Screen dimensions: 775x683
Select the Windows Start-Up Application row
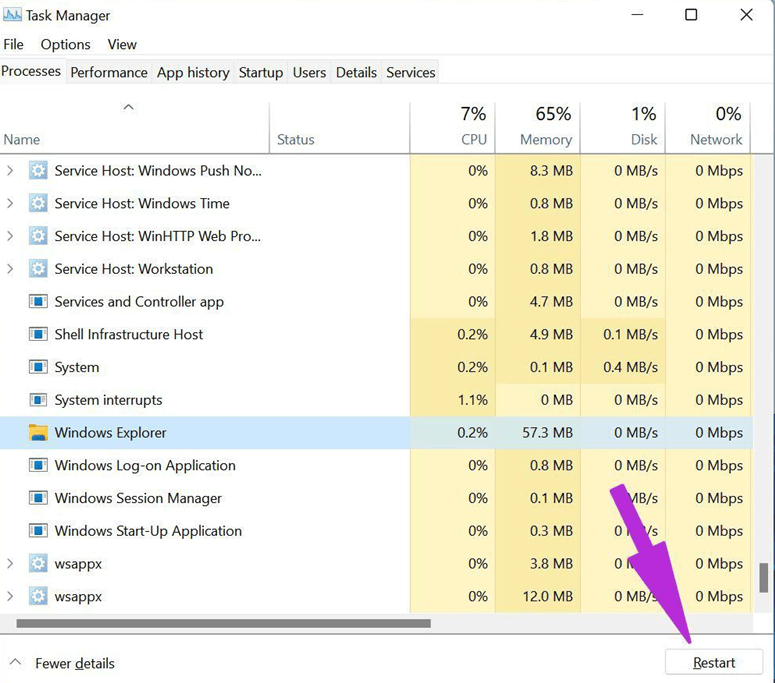pos(376,531)
